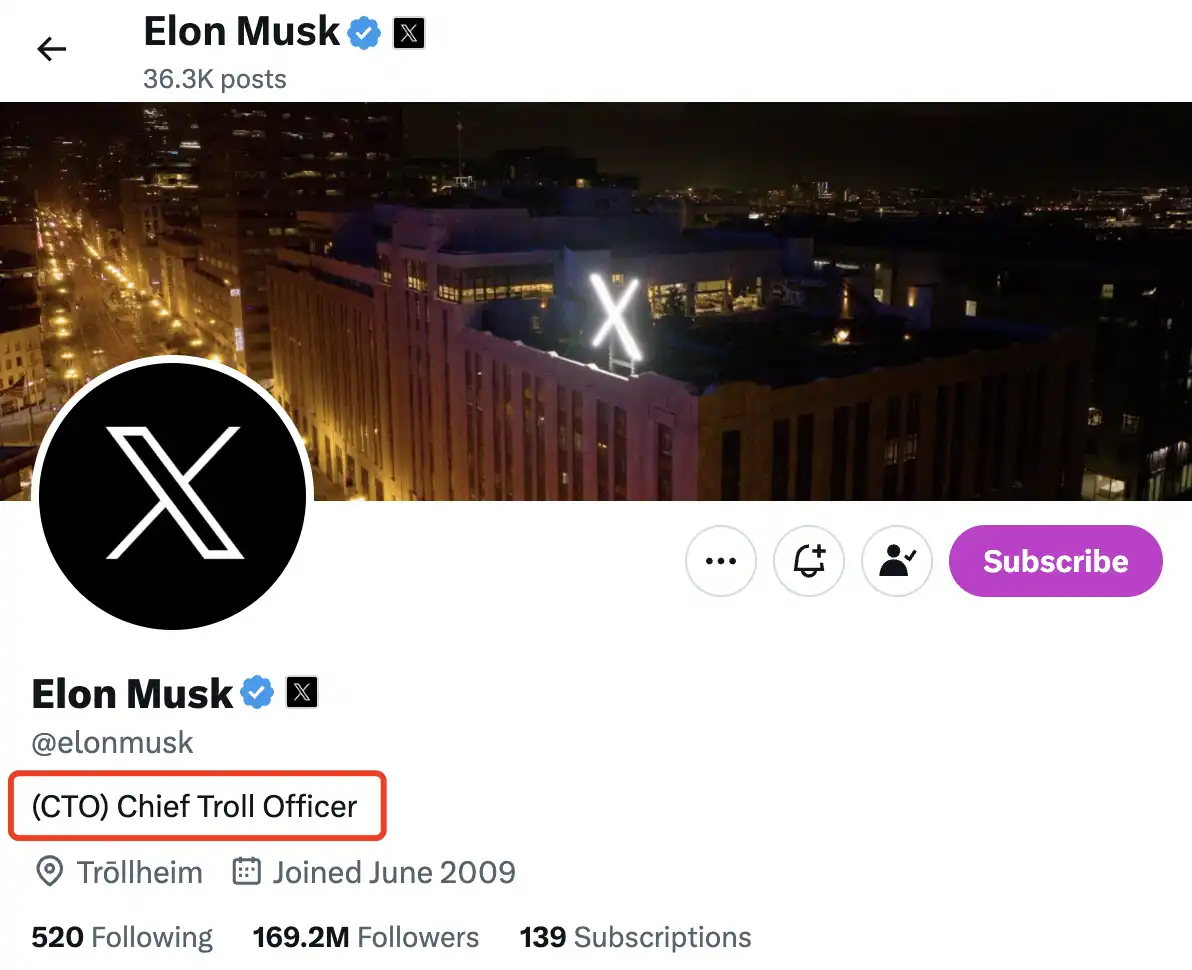Viewport: 1192px width, 970px height.
Task: Click the X affiliate badge beside the profile name
Action: (x=302, y=692)
